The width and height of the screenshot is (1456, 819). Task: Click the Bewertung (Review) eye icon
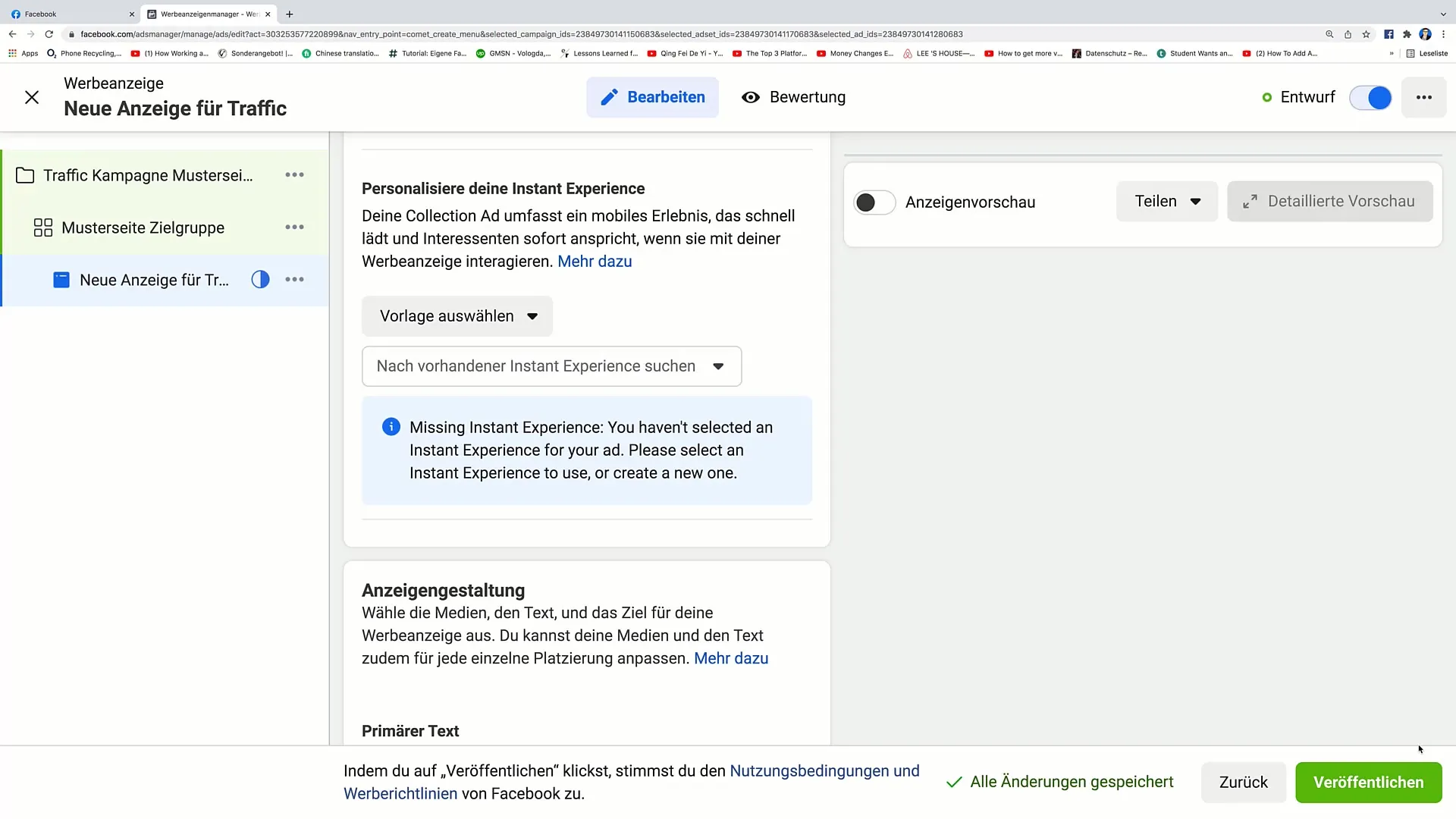[750, 97]
